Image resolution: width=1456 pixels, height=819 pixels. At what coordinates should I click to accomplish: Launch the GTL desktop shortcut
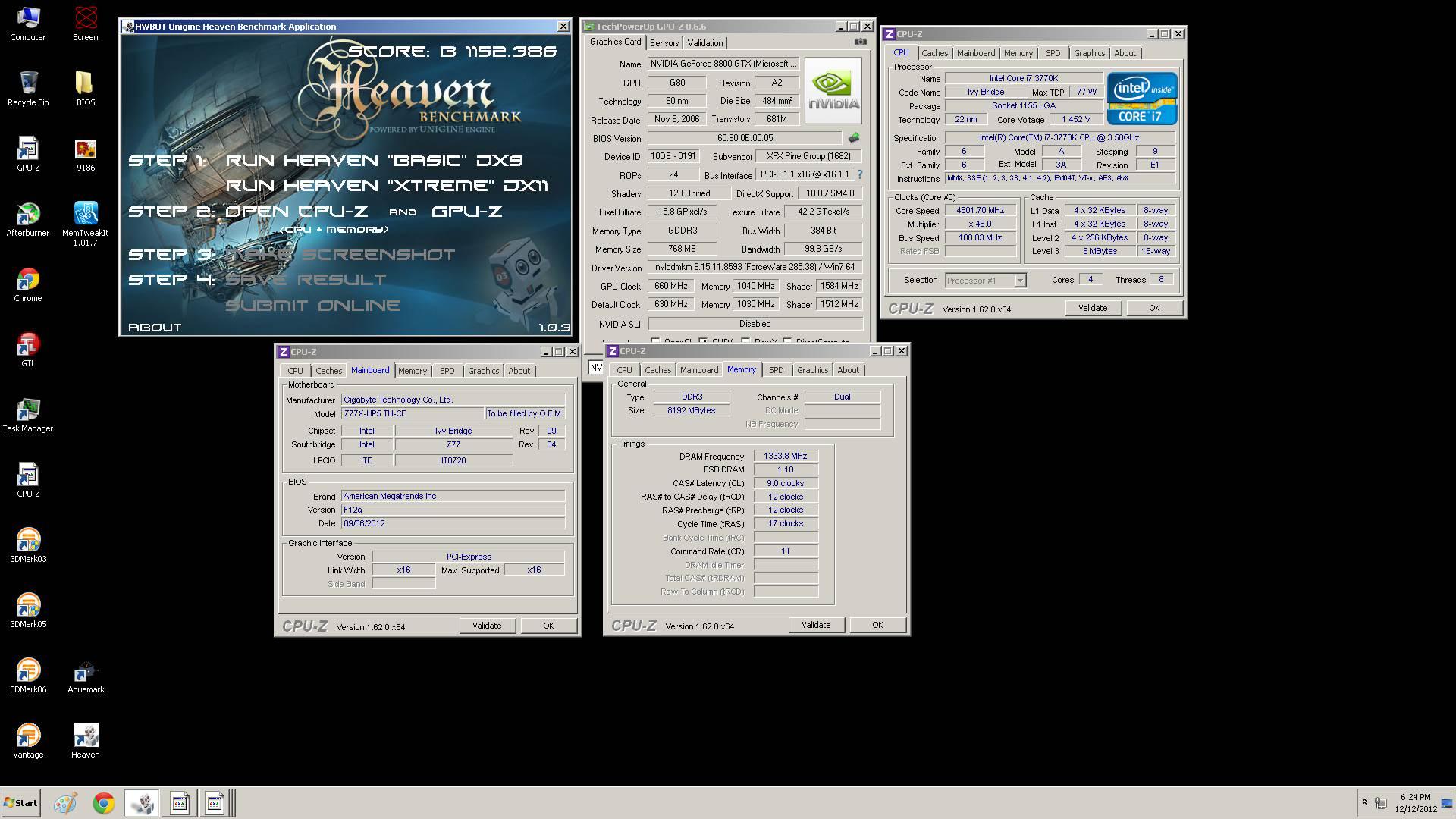point(27,350)
